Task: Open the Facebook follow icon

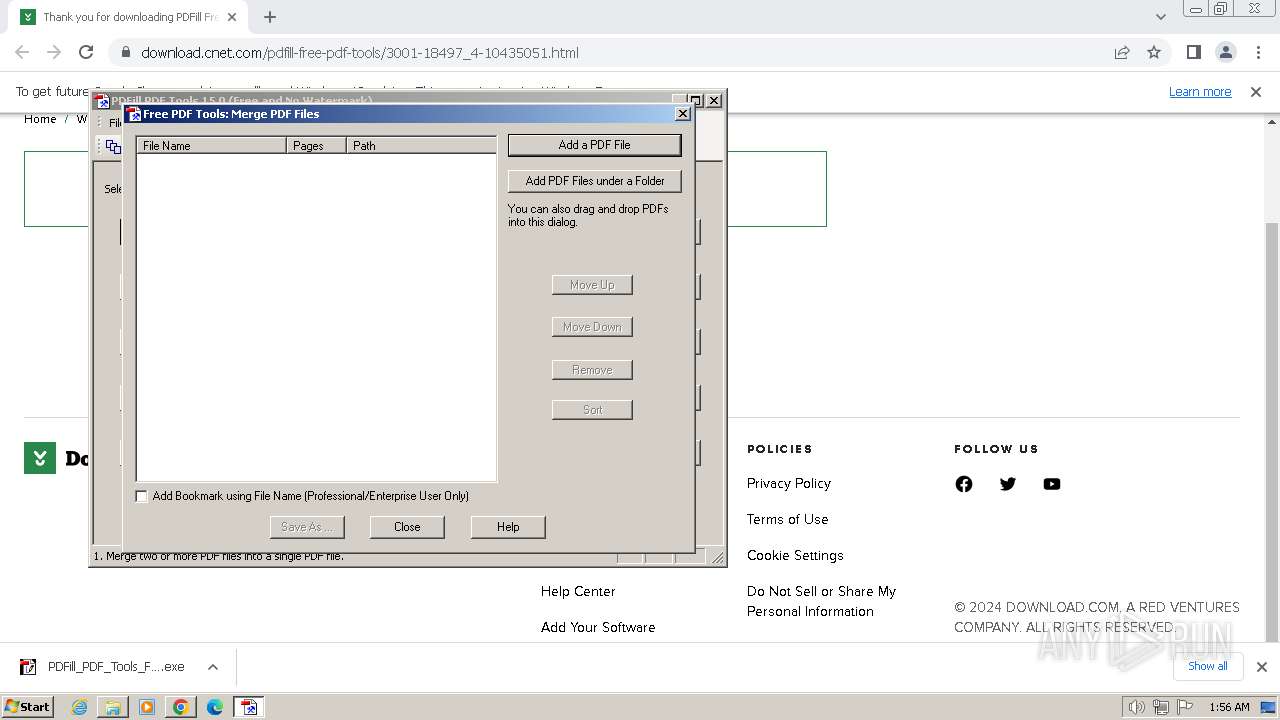Action: pyautogui.click(x=964, y=484)
